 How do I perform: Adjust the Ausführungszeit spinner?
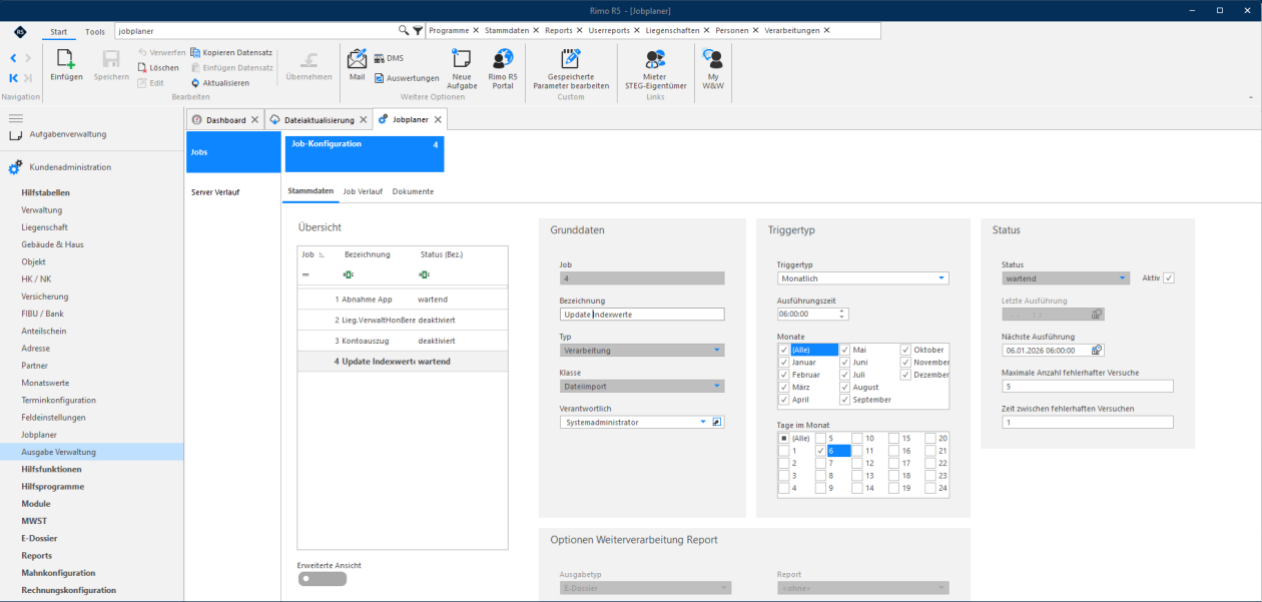pos(842,314)
